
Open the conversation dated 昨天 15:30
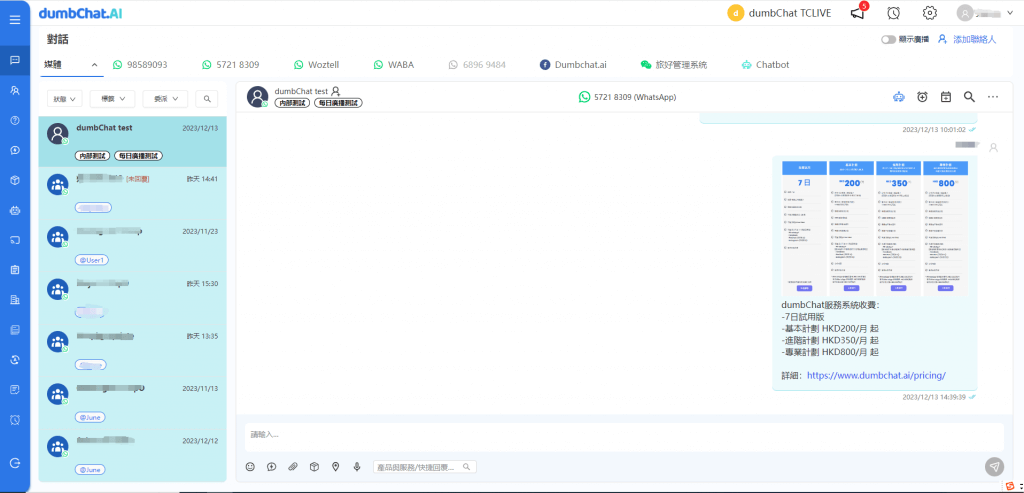(x=133, y=298)
